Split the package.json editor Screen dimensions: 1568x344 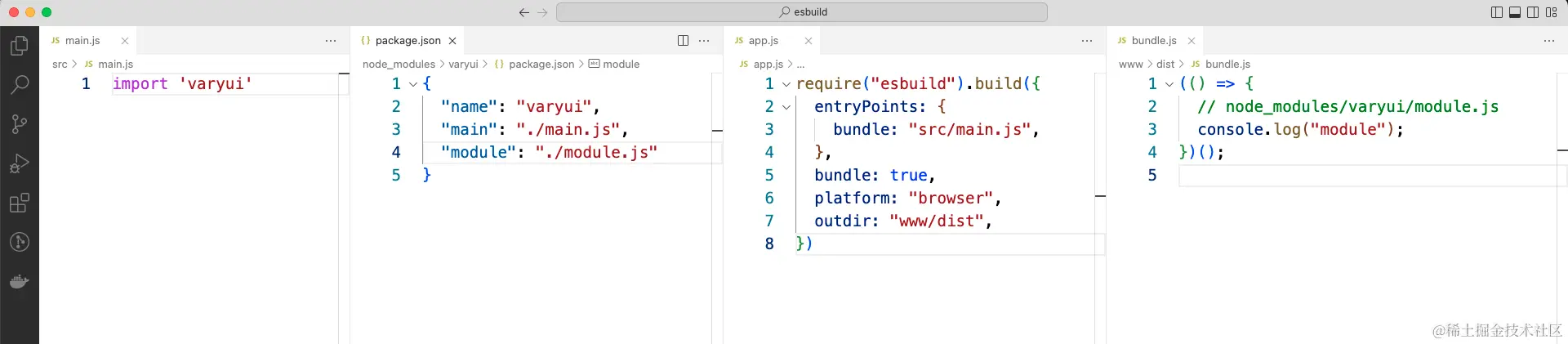tap(683, 41)
